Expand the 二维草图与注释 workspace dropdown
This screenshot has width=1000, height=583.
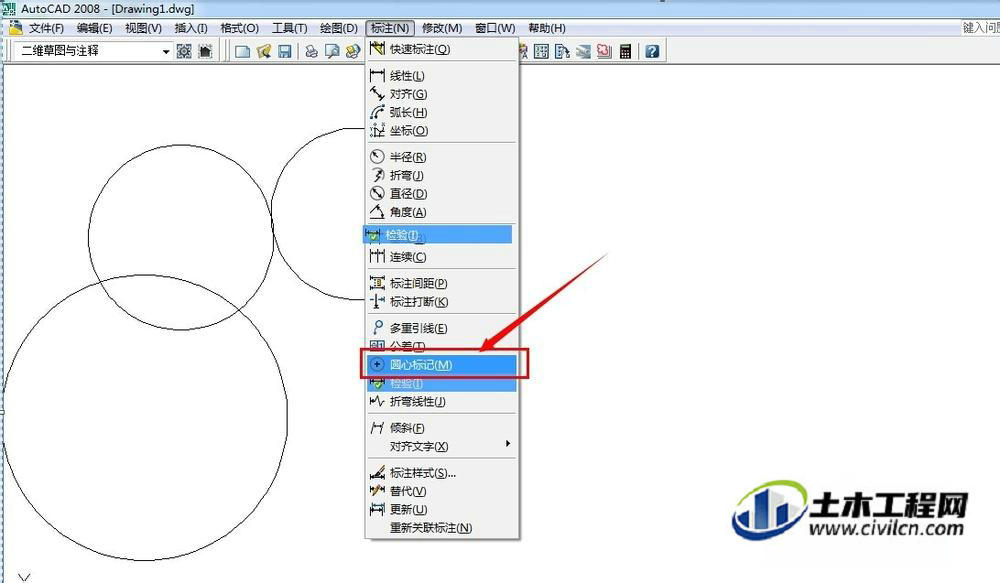tap(166, 51)
